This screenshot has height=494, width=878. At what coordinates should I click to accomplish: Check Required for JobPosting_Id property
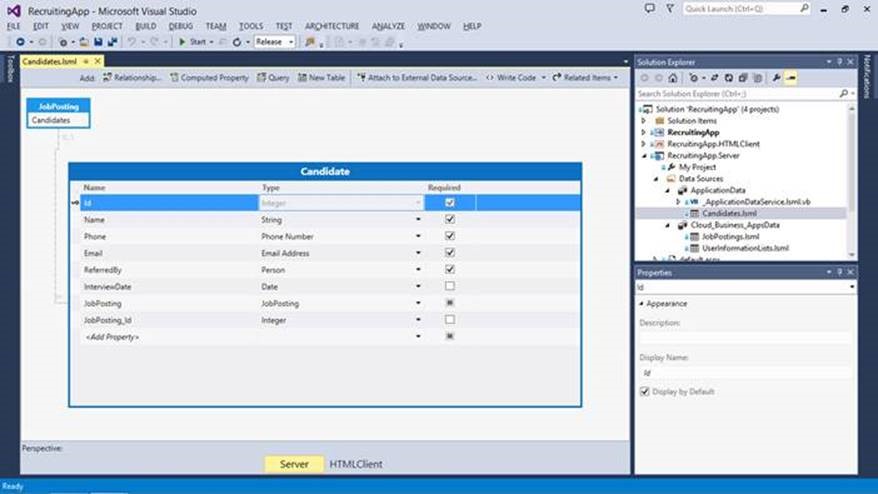click(x=450, y=320)
